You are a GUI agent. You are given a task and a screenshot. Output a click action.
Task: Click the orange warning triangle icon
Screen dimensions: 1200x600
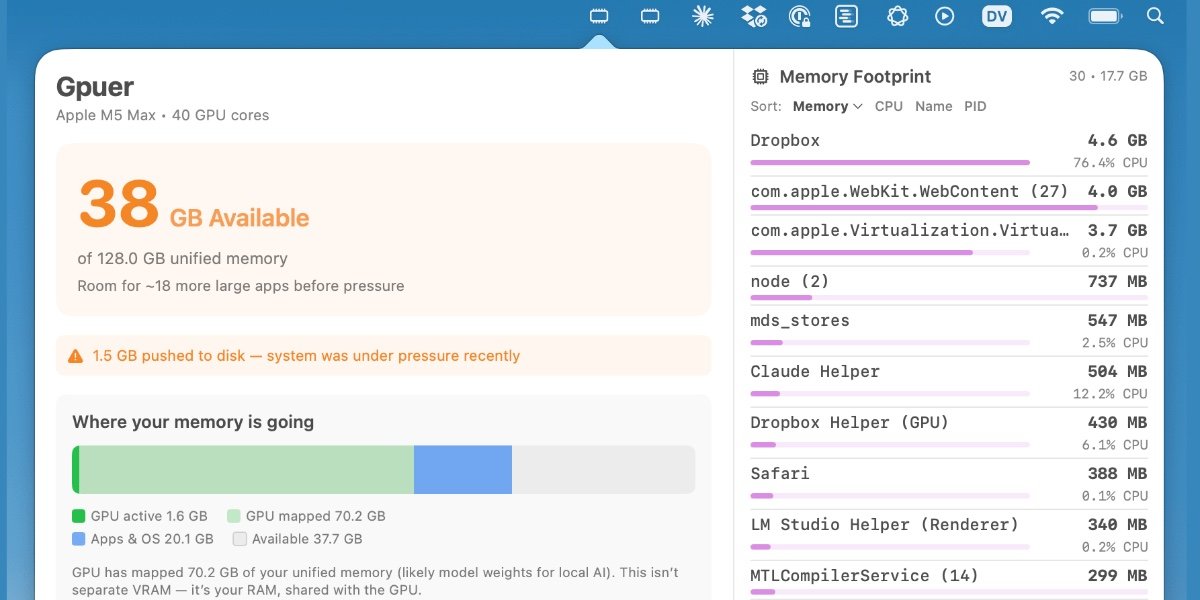[75, 356]
